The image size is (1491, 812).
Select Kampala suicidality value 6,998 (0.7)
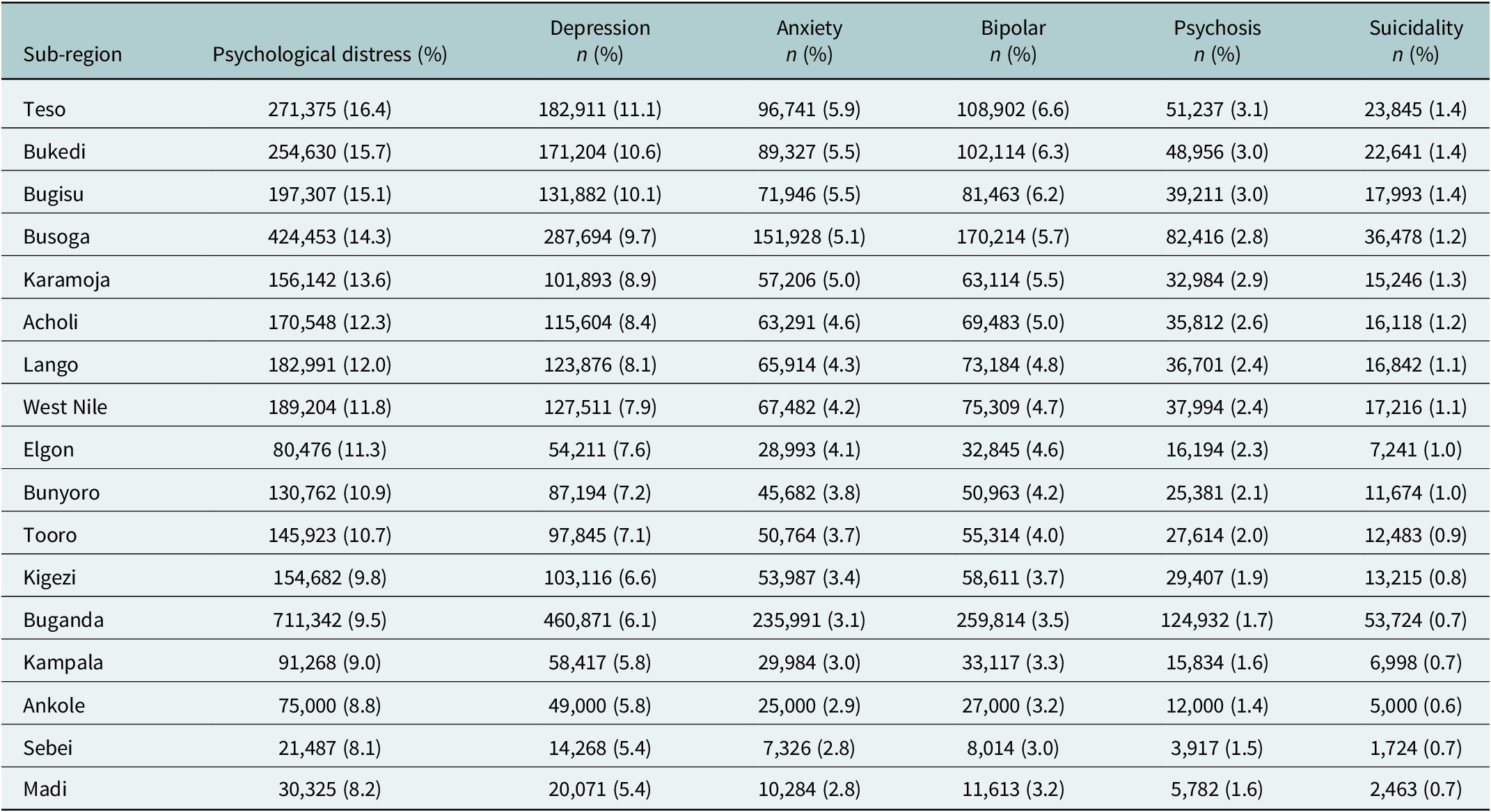click(1416, 662)
